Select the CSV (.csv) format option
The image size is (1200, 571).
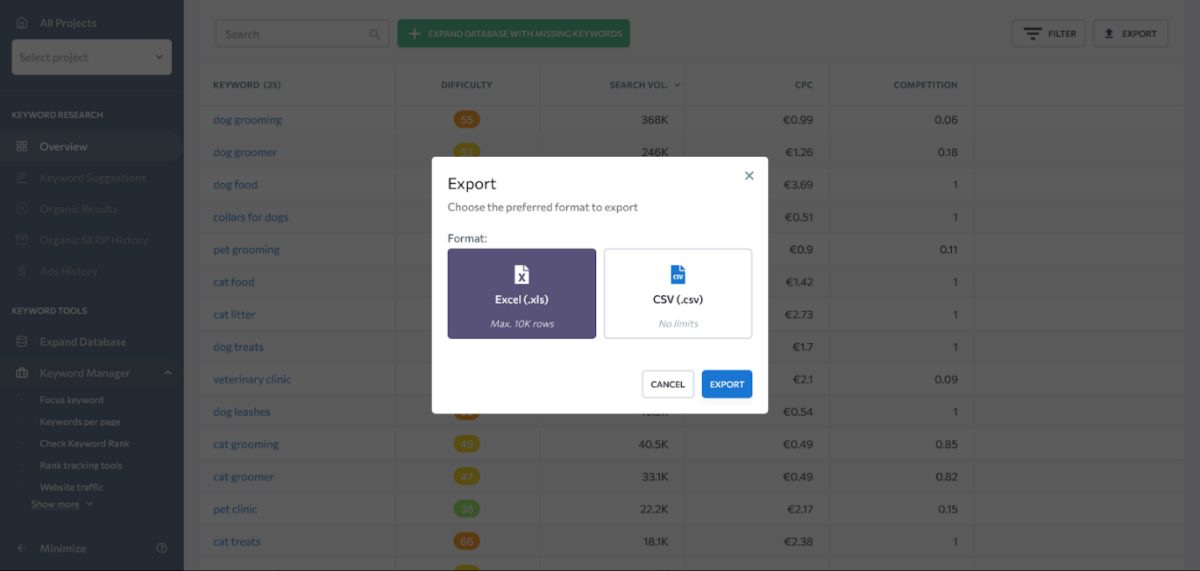click(677, 293)
